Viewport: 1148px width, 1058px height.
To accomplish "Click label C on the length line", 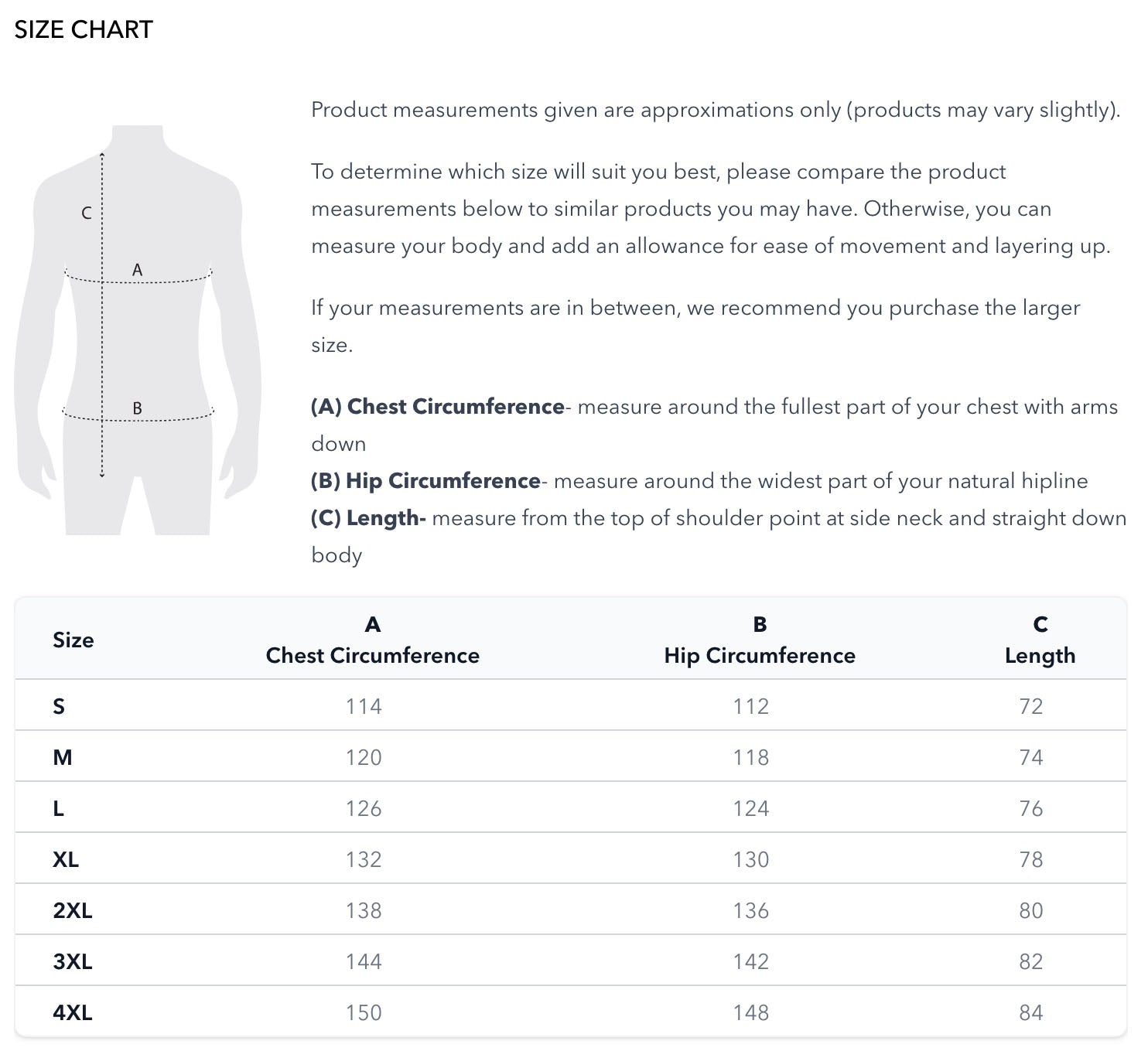I will click(x=87, y=213).
